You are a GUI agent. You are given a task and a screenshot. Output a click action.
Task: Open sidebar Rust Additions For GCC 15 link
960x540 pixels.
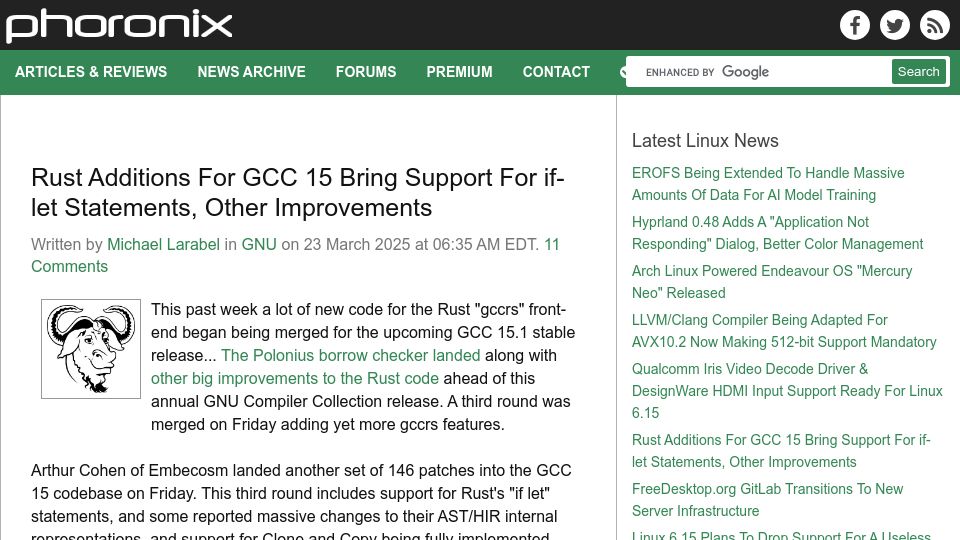[781, 451]
